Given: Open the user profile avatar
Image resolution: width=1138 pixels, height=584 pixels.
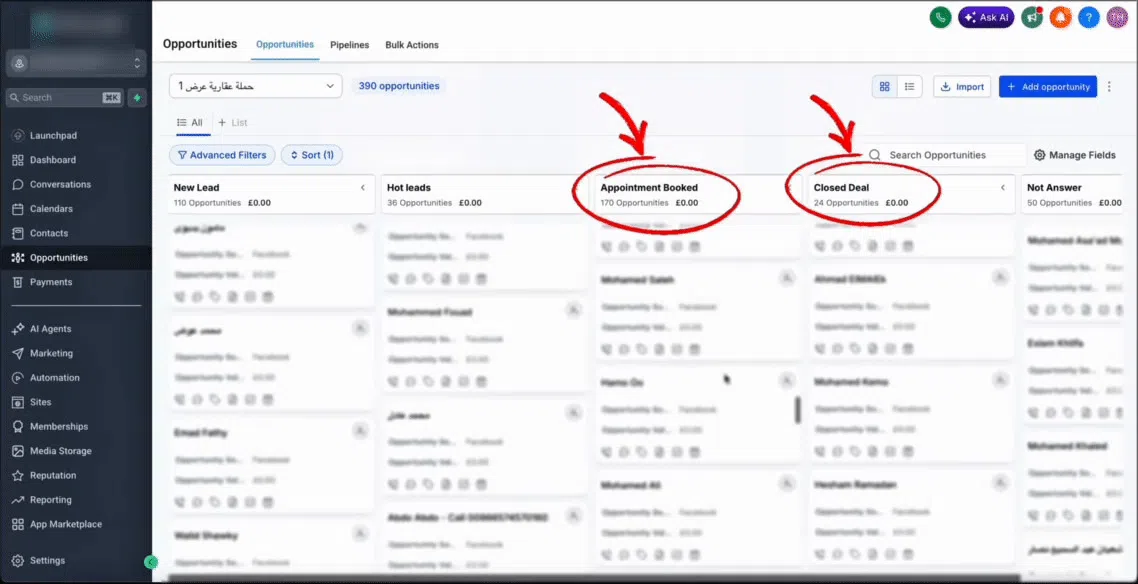Looking at the screenshot, I should coord(1117,17).
